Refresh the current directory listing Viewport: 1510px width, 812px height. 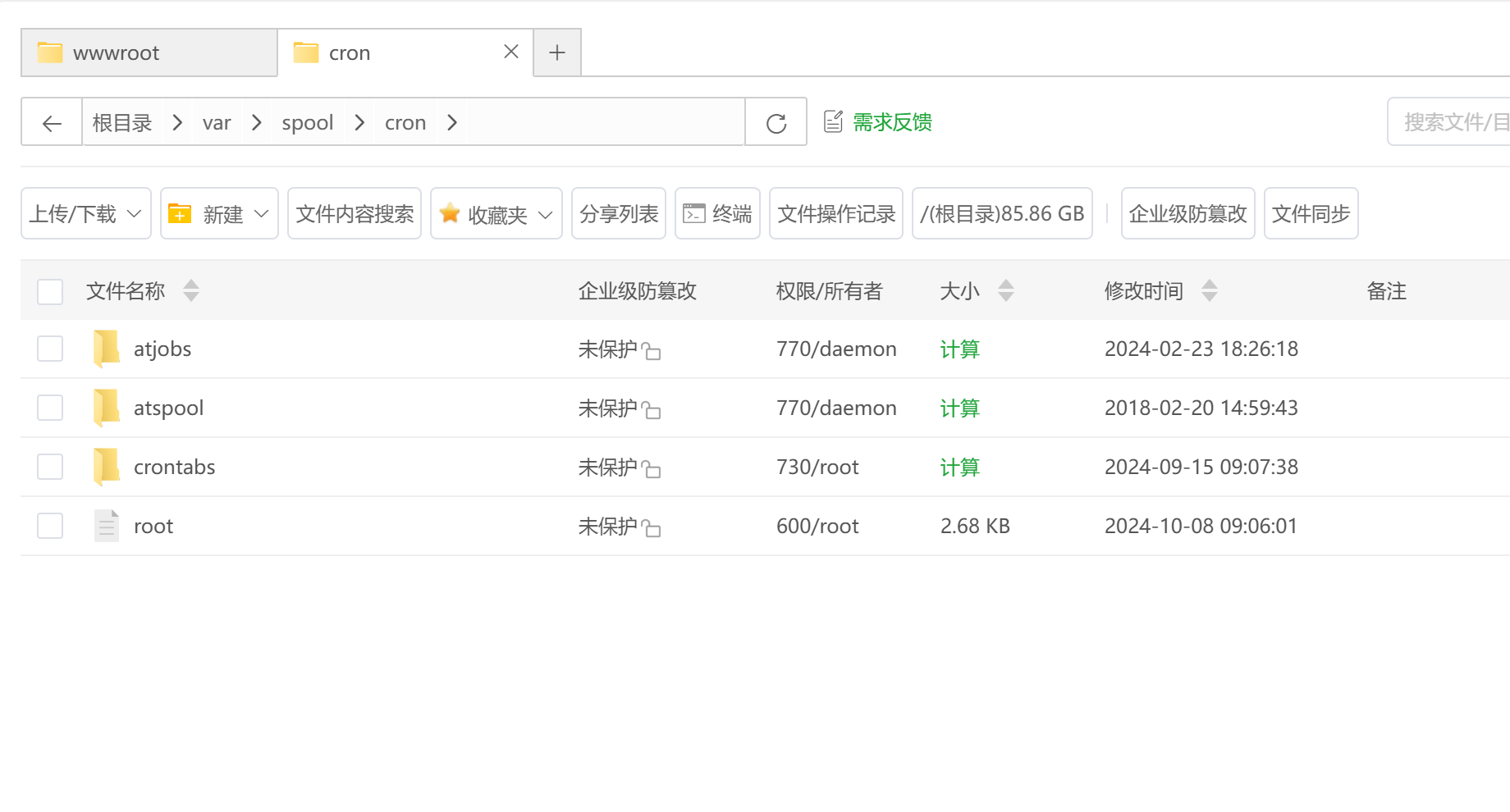pos(776,123)
